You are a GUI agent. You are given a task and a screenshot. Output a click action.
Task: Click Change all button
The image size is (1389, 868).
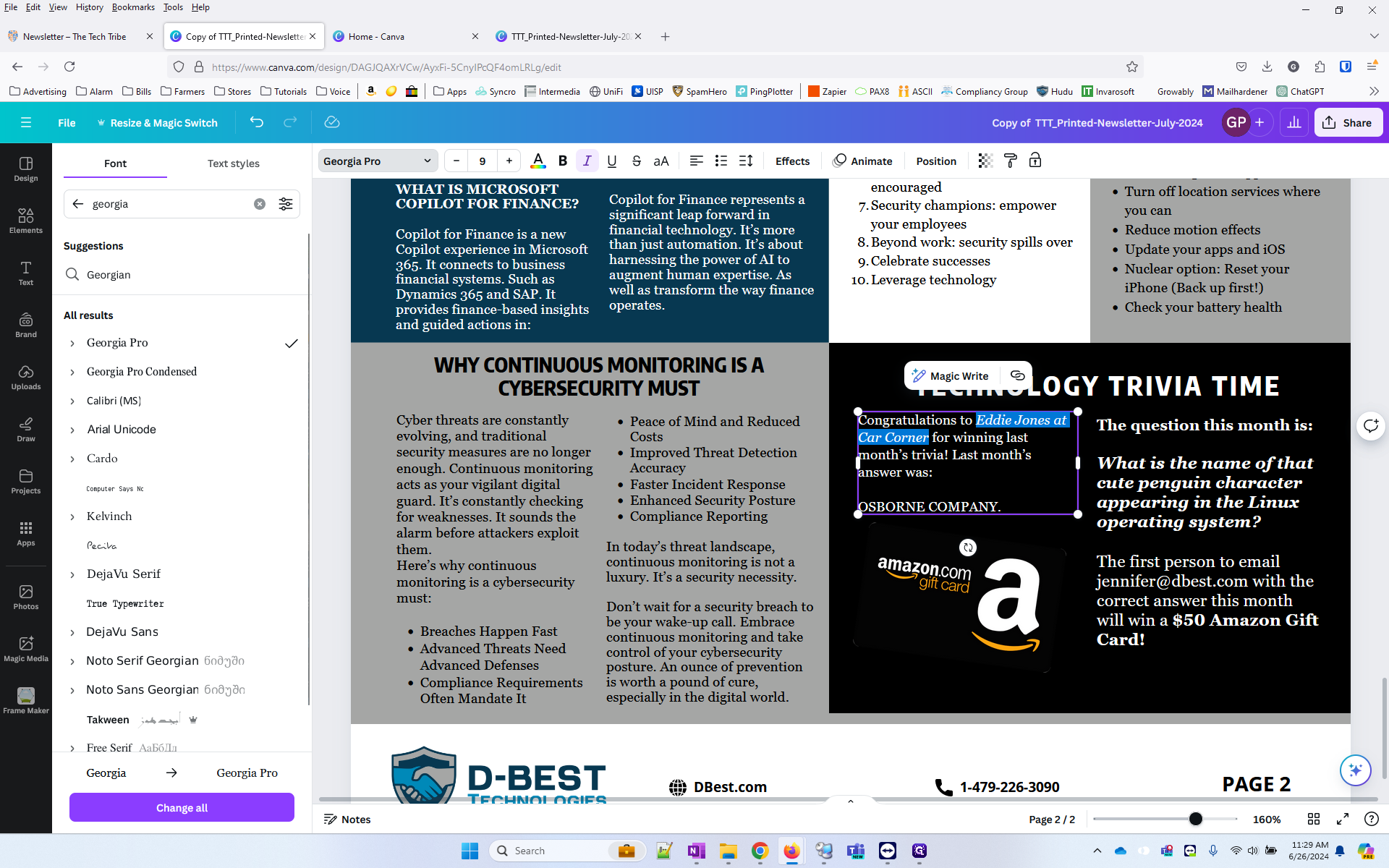[x=182, y=807]
